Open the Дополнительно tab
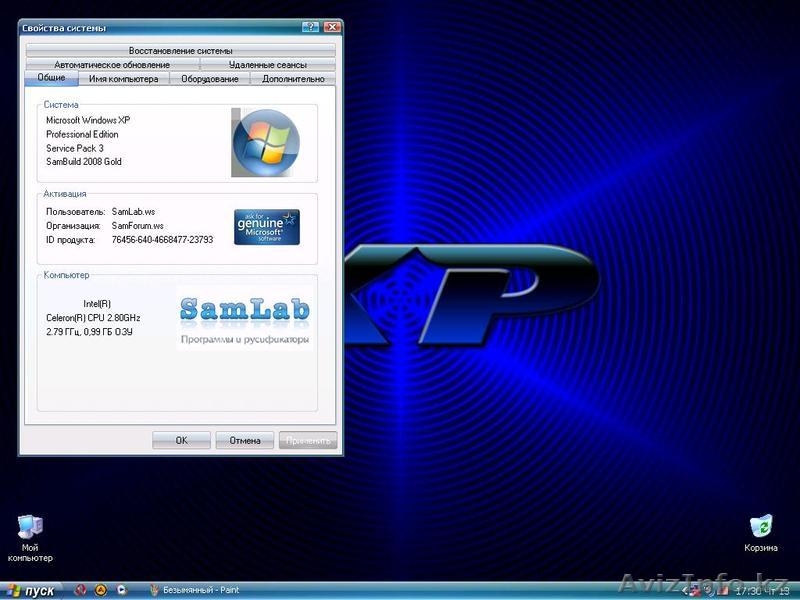 (x=293, y=79)
